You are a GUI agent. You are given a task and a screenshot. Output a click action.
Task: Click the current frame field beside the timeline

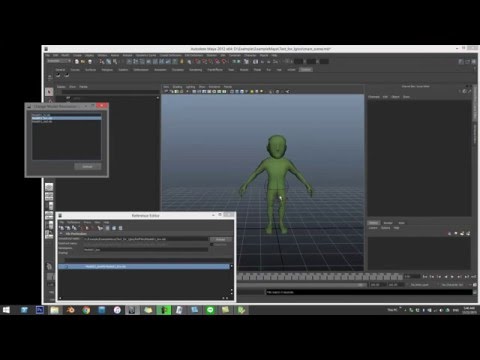coord(412,277)
